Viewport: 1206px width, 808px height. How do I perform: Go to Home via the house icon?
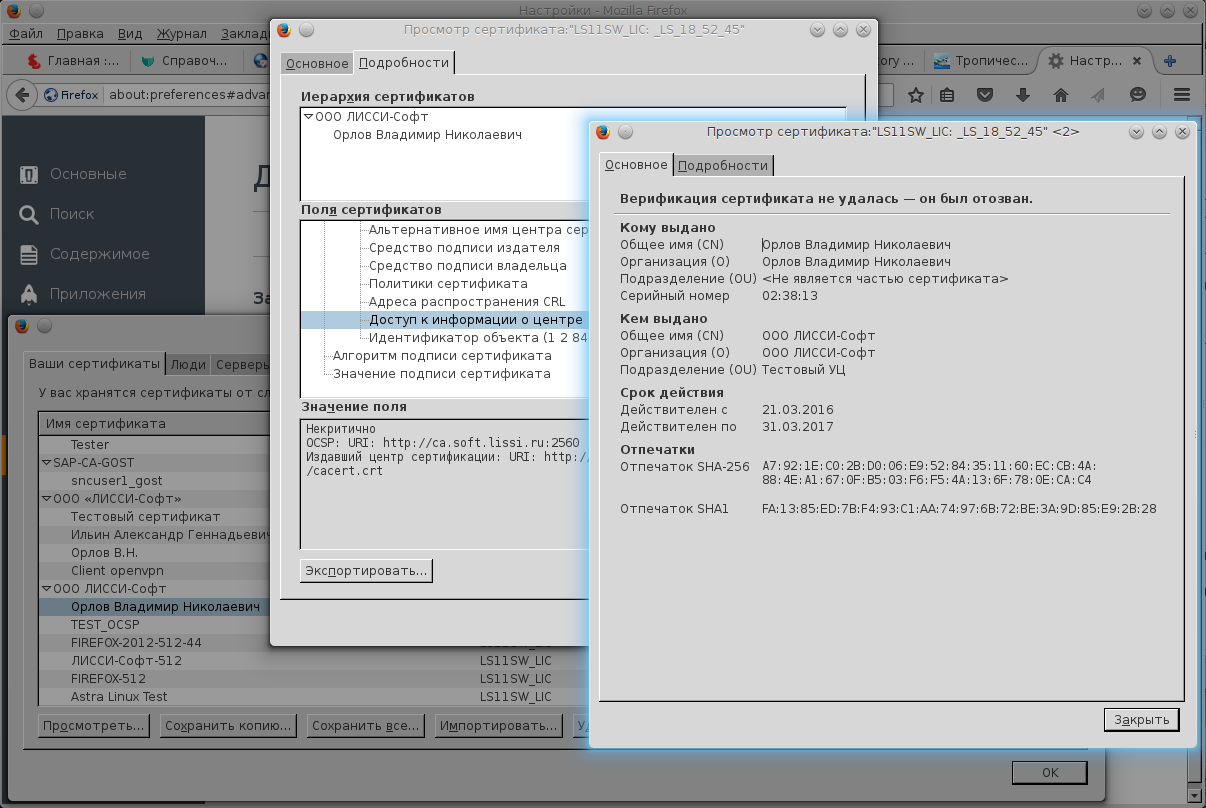1061,95
